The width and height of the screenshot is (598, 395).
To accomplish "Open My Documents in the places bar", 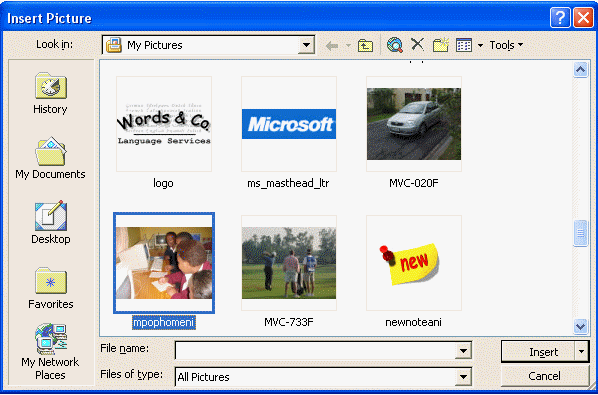I will pyautogui.click(x=50, y=158).
